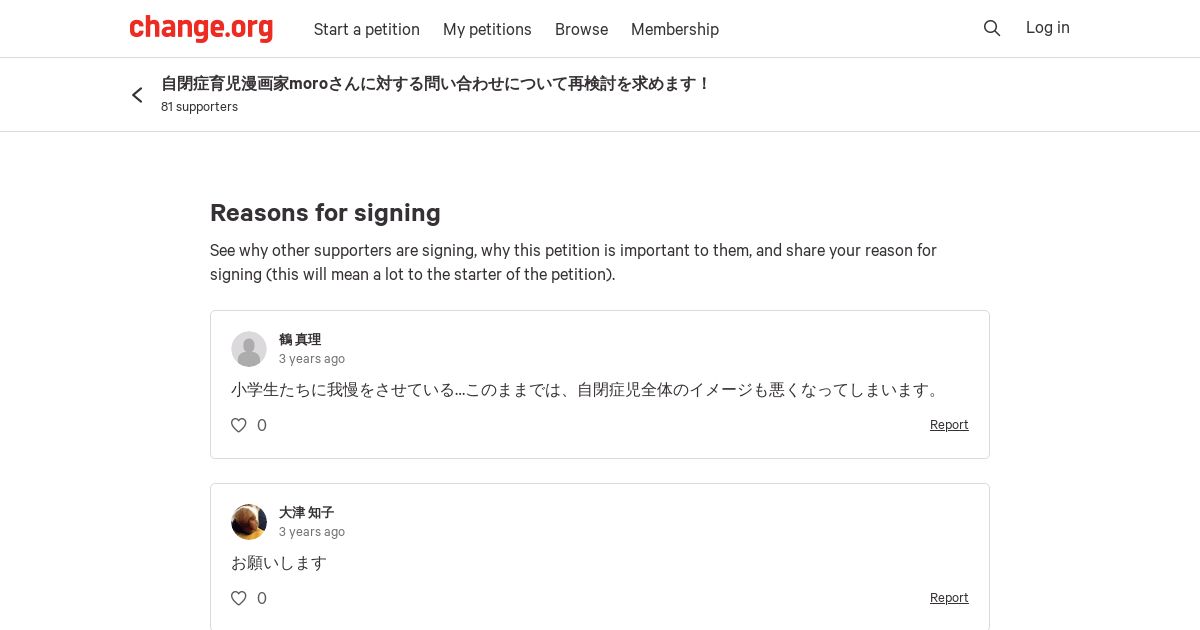Click commenter name 鶴 真理
This screenshot has width=1200, height=630.
300,340
